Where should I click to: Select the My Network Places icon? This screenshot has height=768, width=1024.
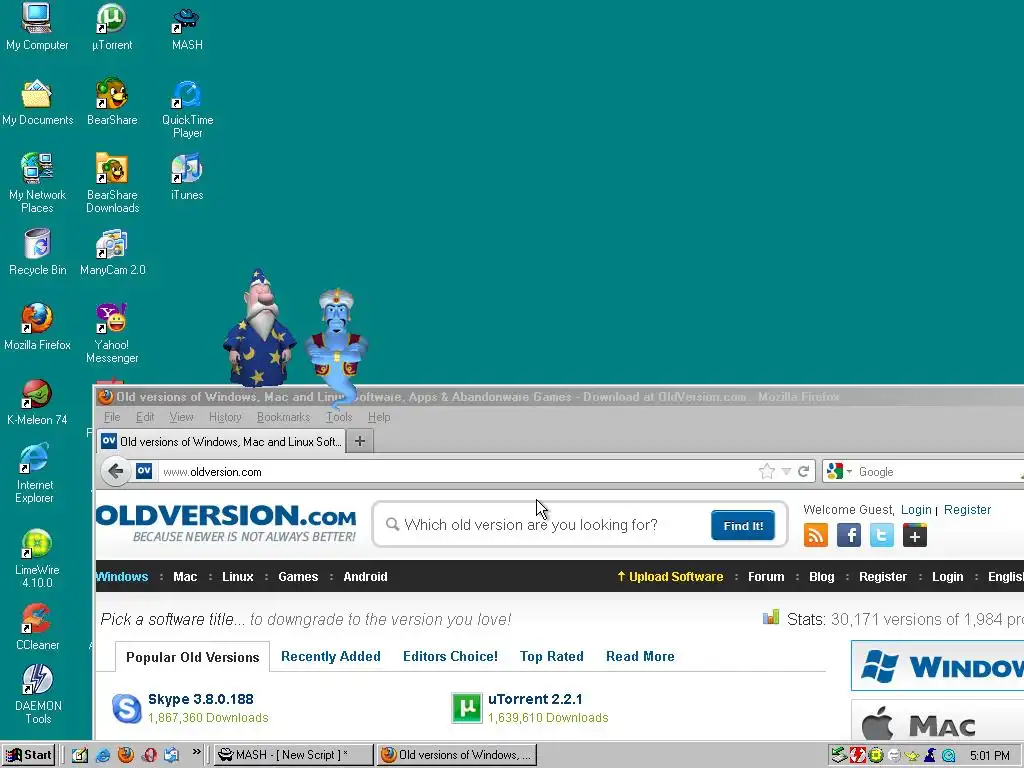click(37, 183)
